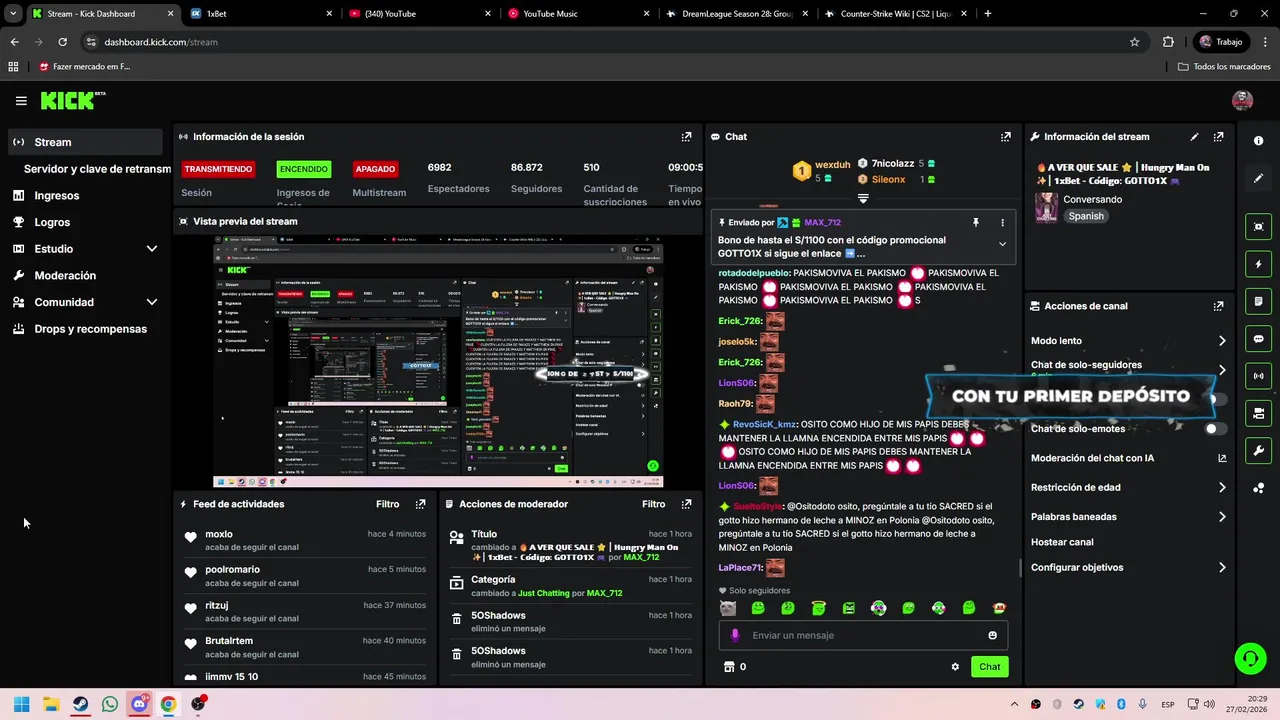Click Filtro in Feed de actividades
This screenshot has height=720, width=1280.
click(x=387, y=504)
